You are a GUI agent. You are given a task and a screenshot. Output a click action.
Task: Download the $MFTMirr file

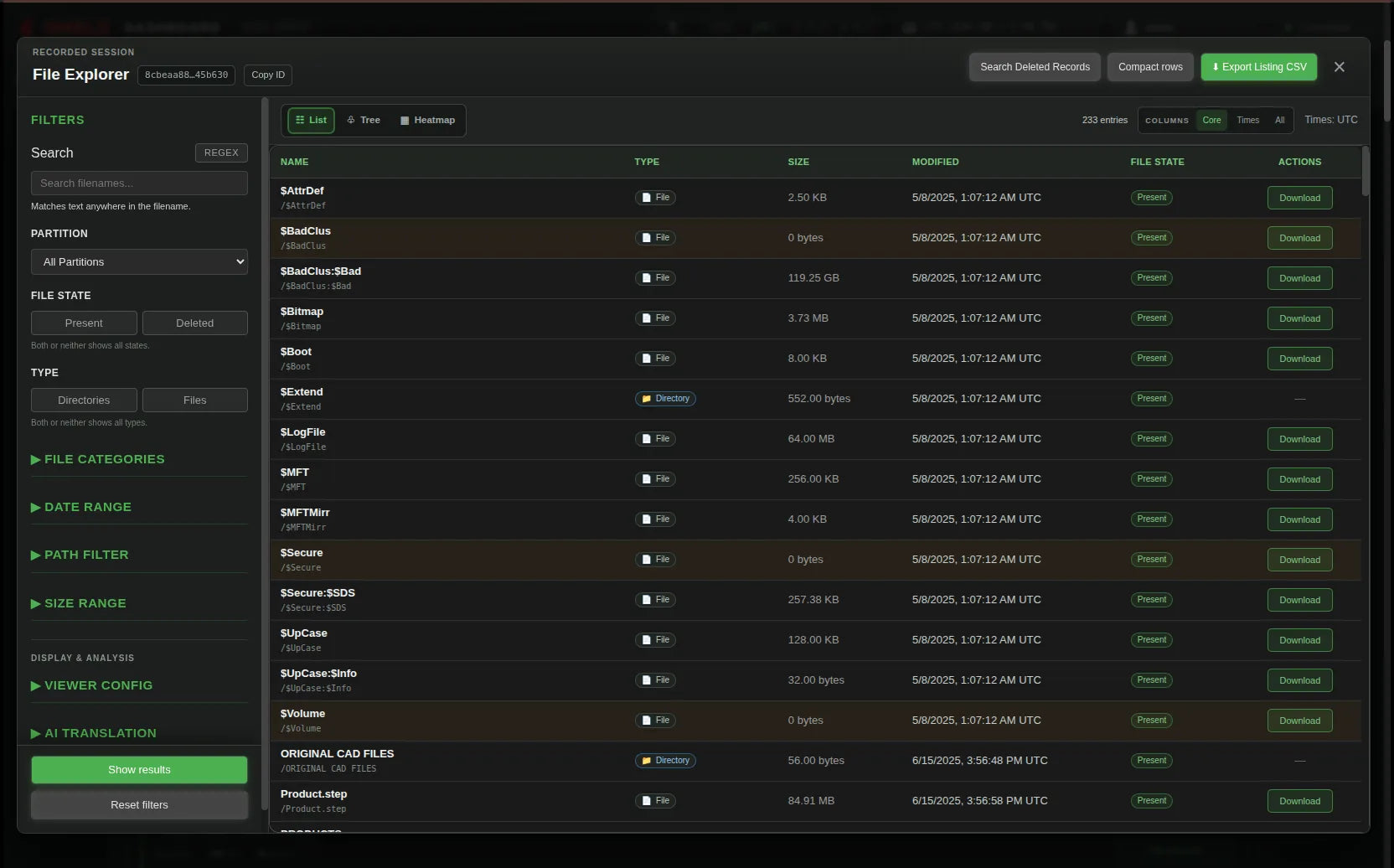coord(1299,520)
